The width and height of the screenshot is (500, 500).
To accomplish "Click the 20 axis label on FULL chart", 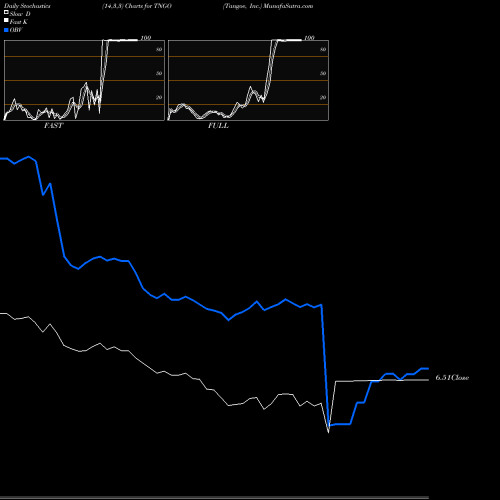I will pos(323,98).
